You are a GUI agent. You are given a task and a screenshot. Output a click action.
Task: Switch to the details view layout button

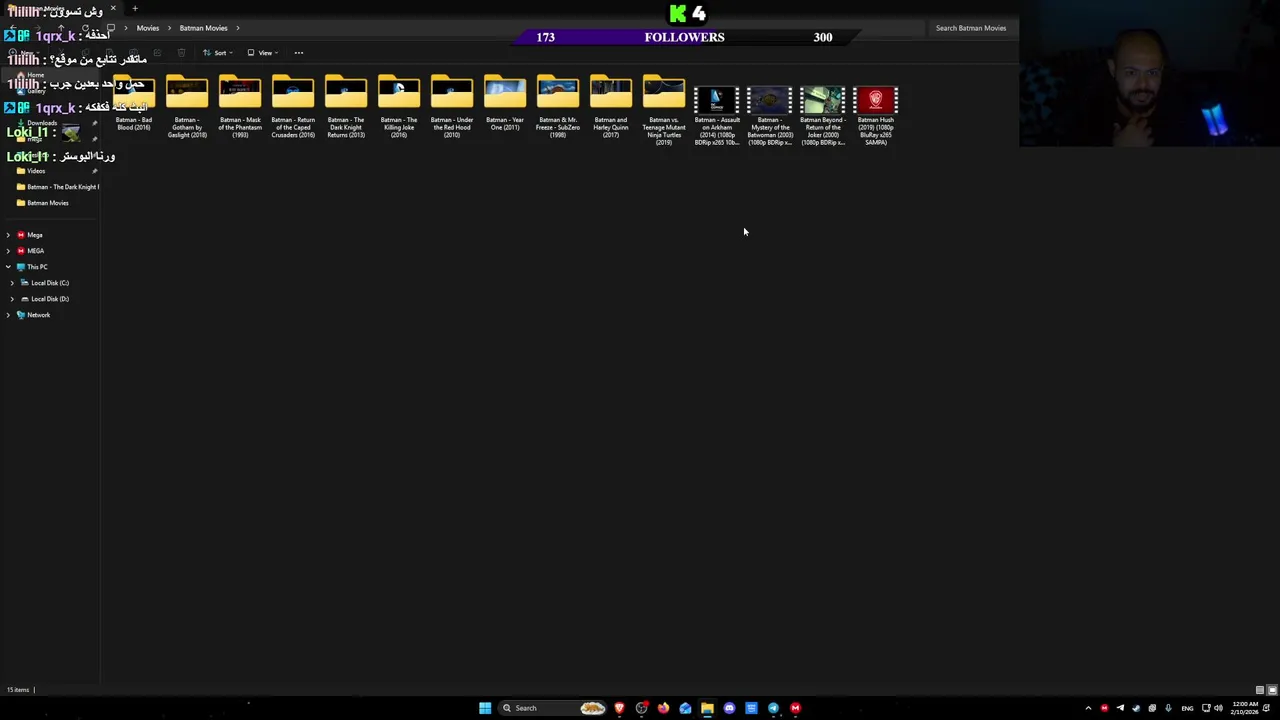(1259, 690)
